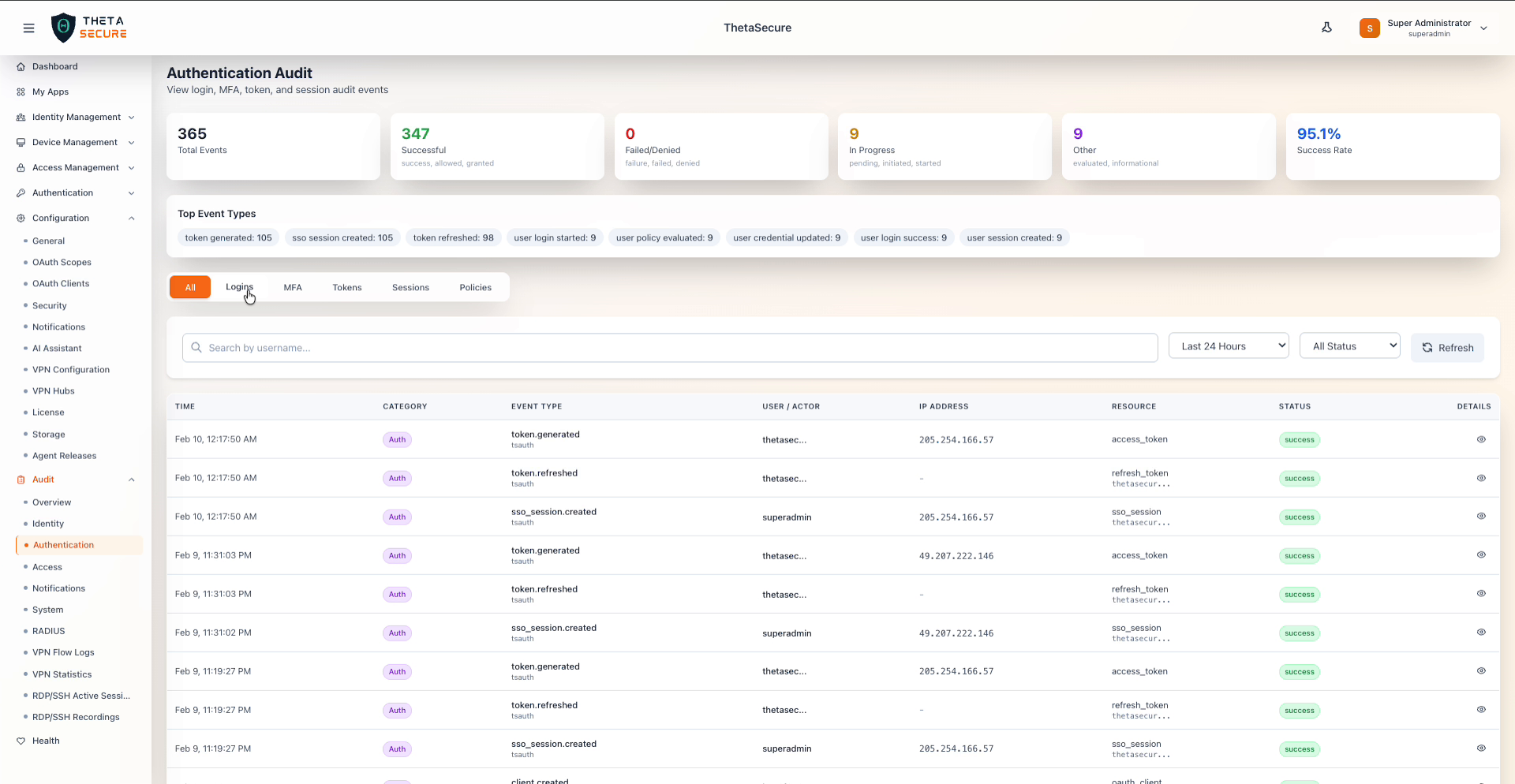Open the Health heart icon in sidebar
The image size is (1515, 784).
(x=20, y=741)
